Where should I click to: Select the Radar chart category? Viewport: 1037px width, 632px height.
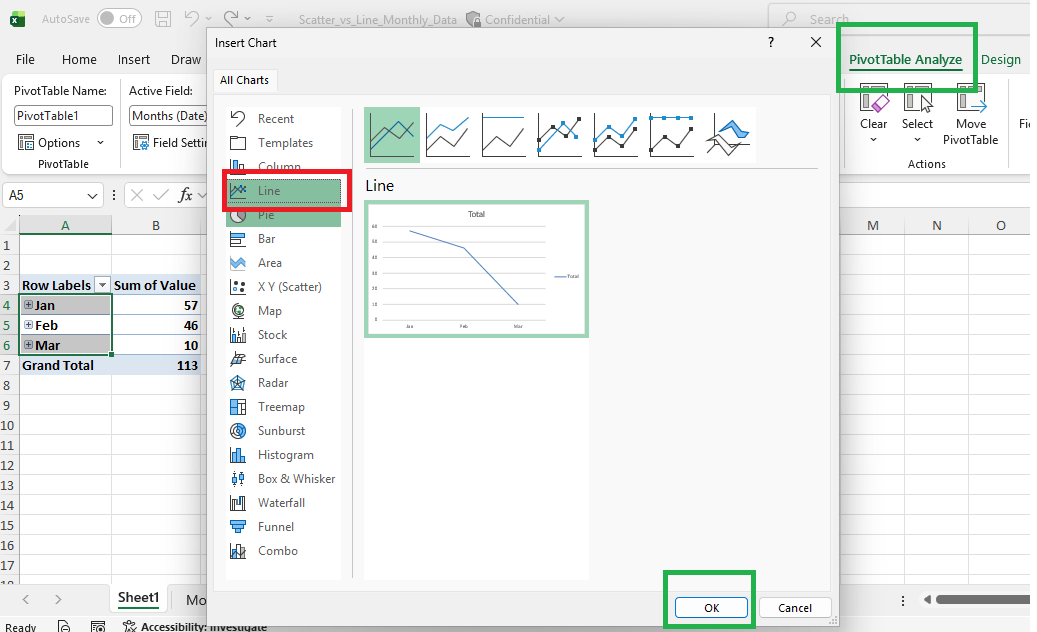(284, 383)
